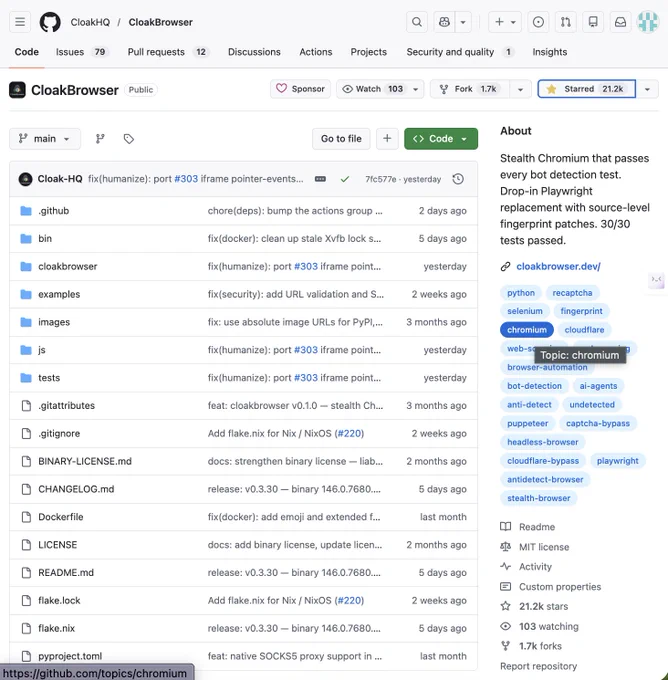
Task: Open Security and quality tab
Action: coord(460,52)
